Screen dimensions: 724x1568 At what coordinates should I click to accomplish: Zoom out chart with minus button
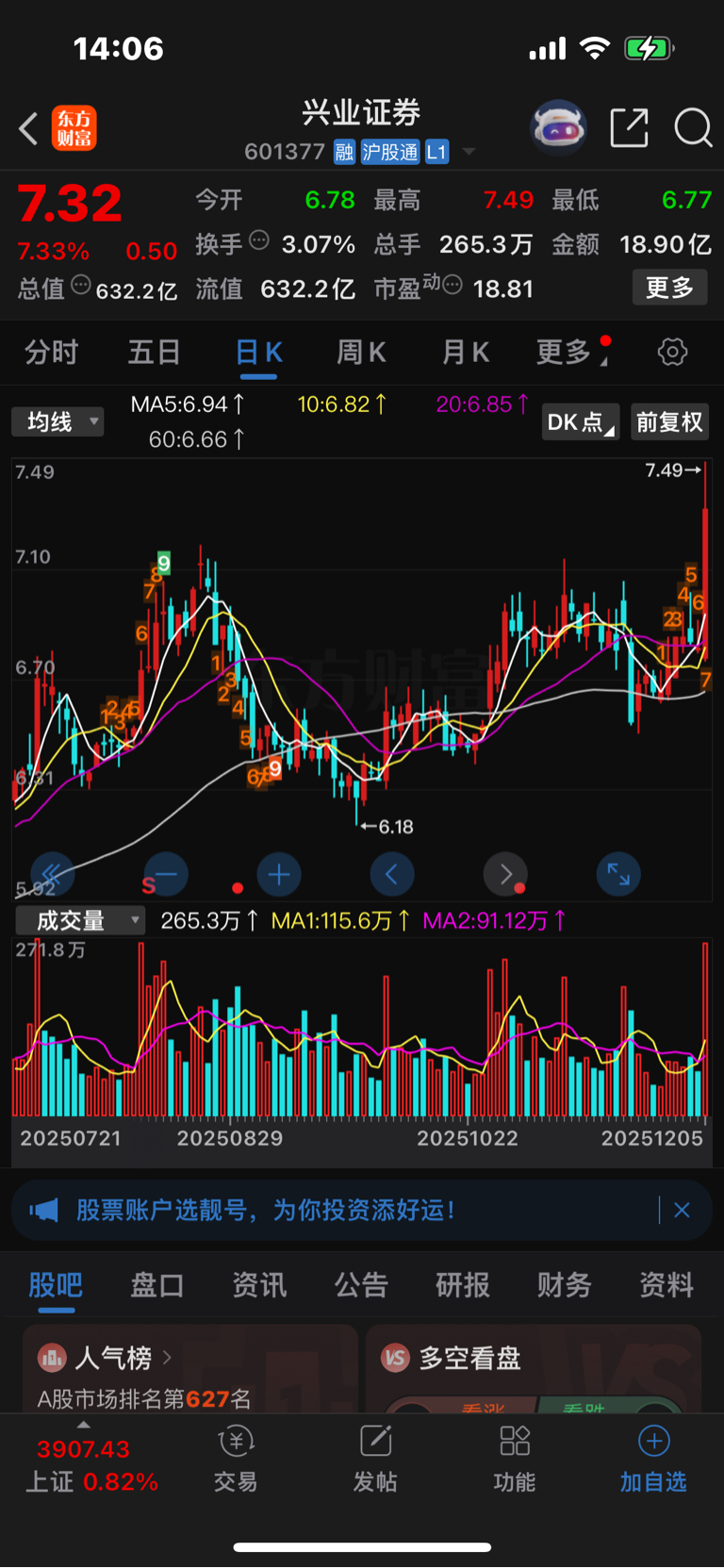pyautogui.click(x=166, y=875)
